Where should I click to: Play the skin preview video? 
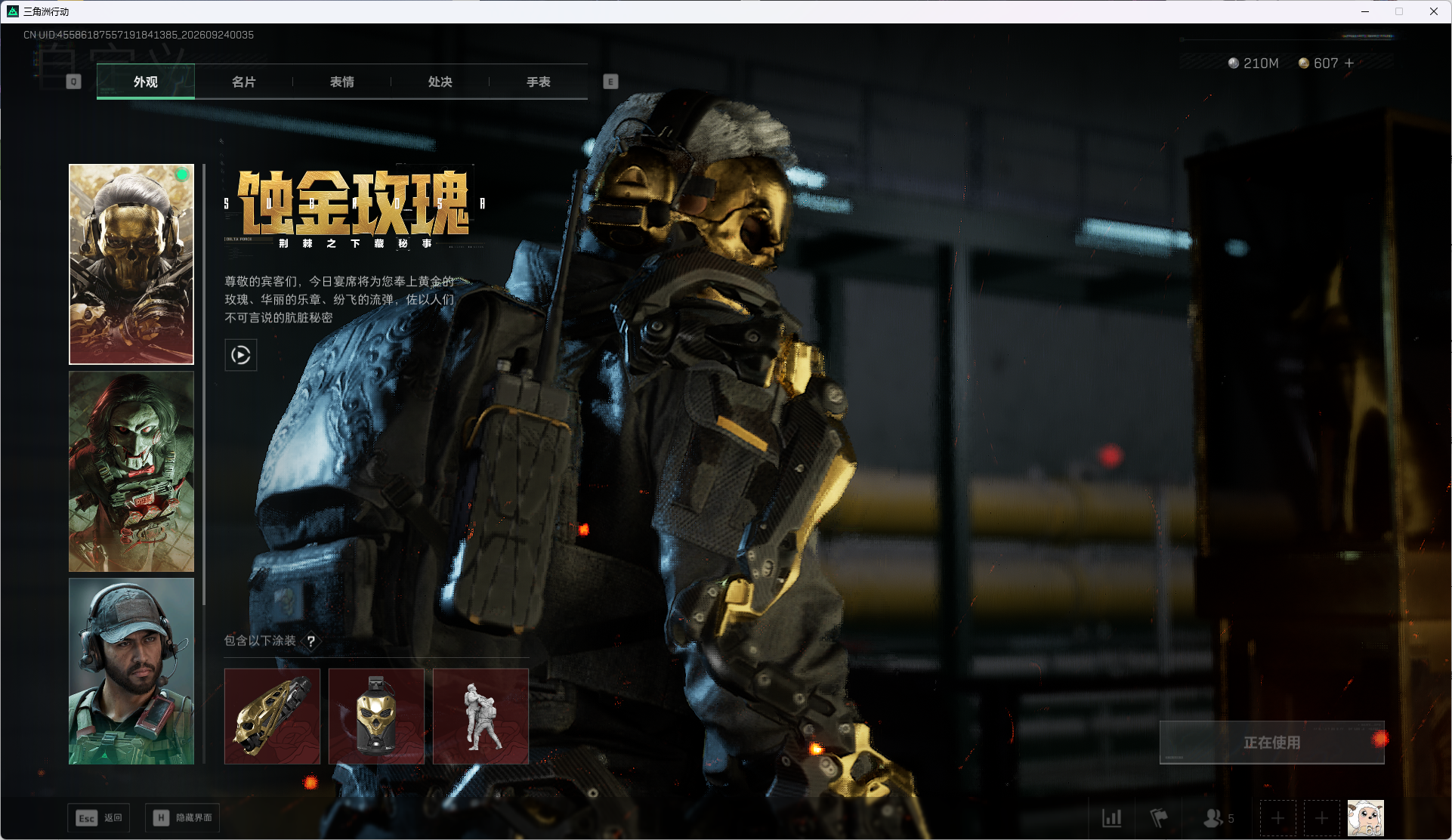click(x=241, y=355)
